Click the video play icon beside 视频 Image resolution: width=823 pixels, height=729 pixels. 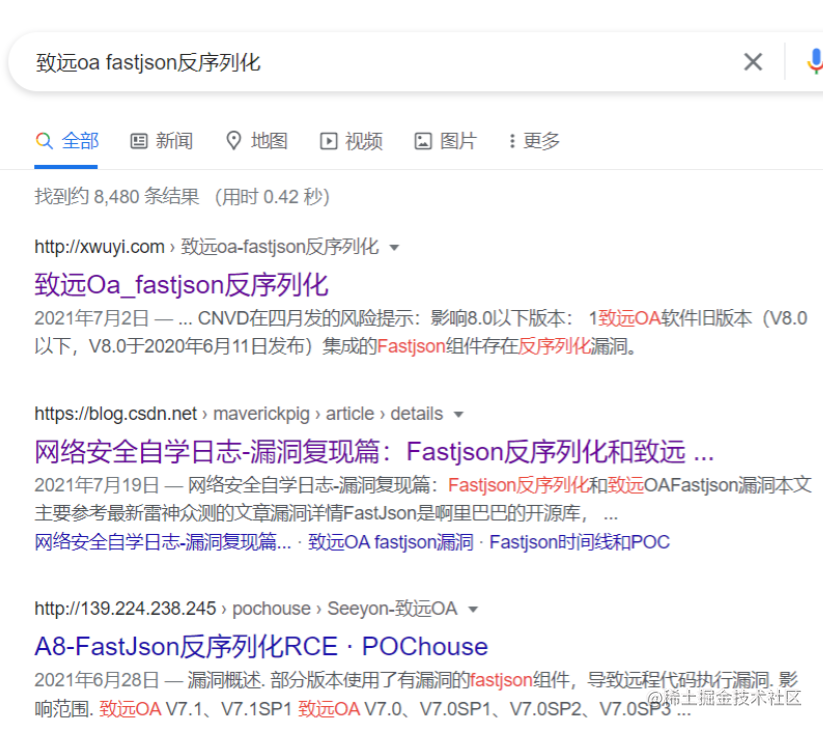click(x=329, y=141)
